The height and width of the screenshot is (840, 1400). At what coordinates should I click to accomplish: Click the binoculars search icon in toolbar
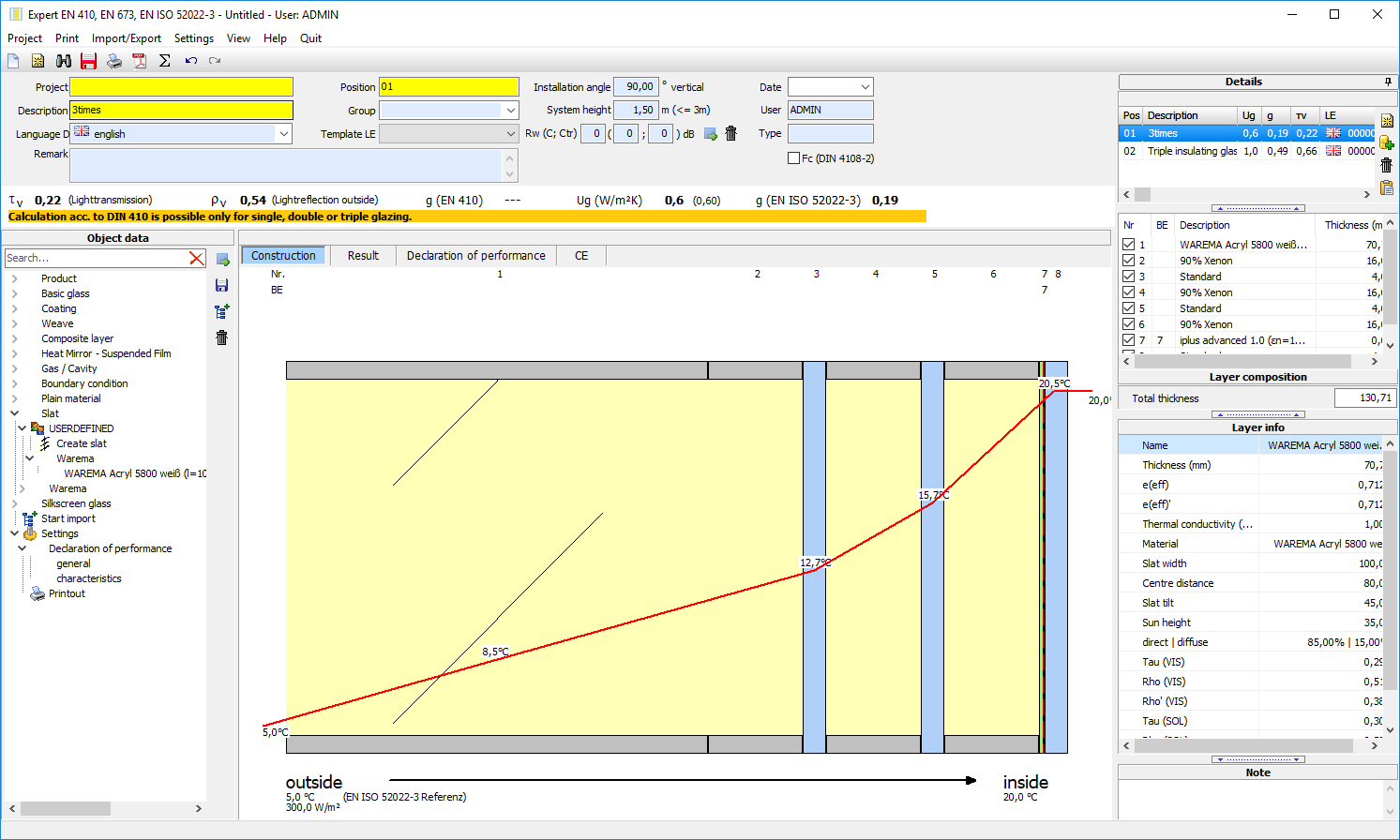(64, 61)
